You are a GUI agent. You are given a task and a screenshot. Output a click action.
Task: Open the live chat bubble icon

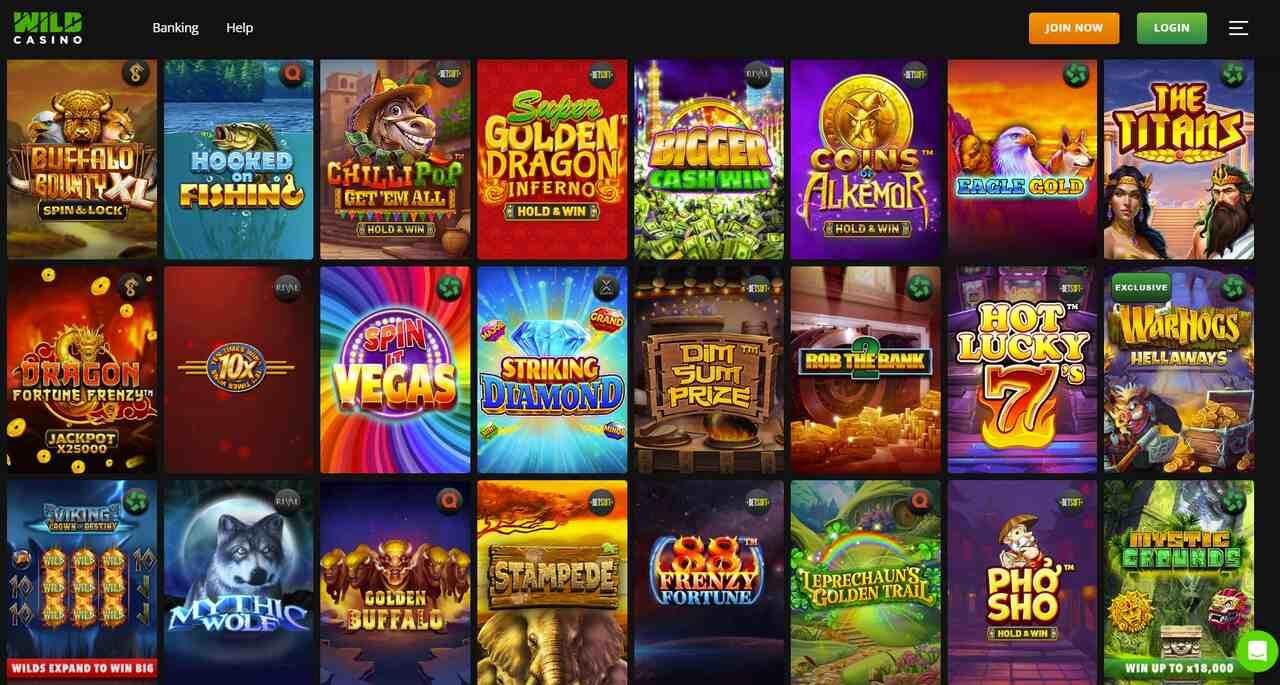click(x=1257, y=651)
